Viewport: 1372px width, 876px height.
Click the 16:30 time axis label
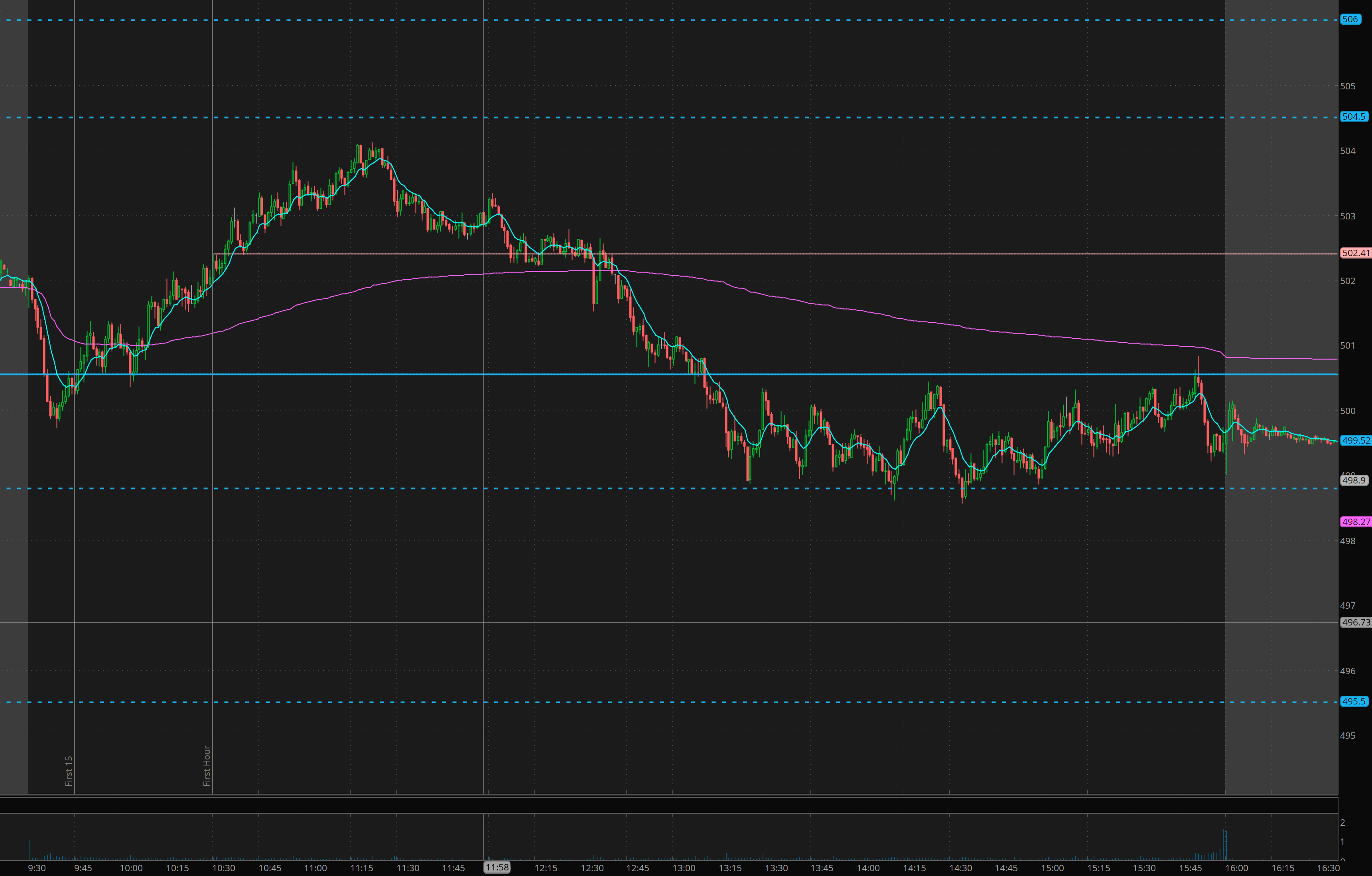(1328, 868)
